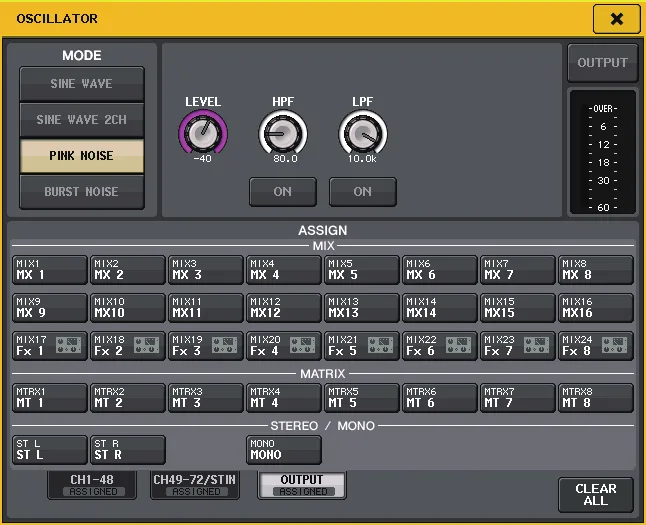Assign oscillator to MIX13 MX13
The image size is (646, 525).
tap(362, 308)
